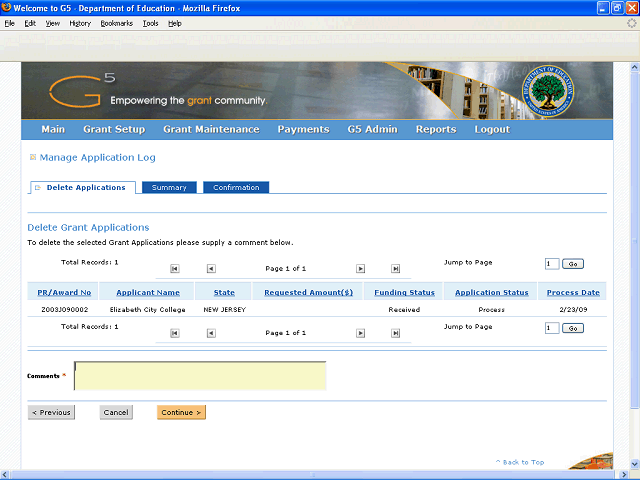Click the Process application status cell

point(491,309)
